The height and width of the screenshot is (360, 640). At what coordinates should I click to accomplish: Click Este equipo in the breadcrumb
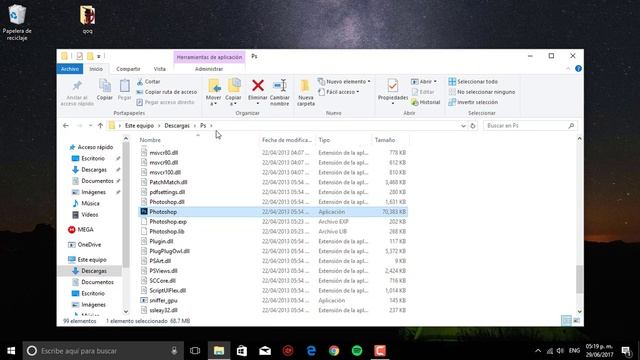pyautogui.click(x=140, y=126)
